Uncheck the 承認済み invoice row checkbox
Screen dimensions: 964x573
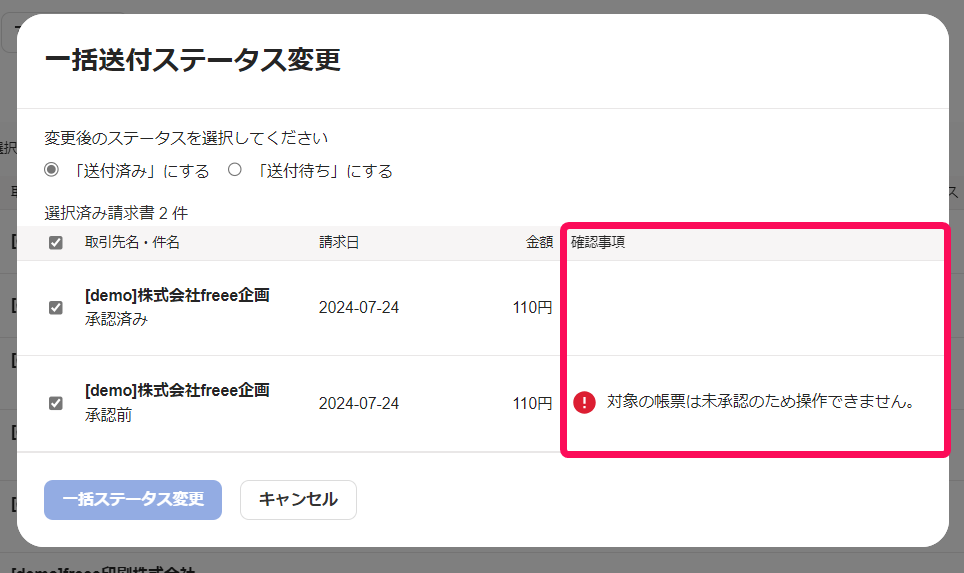point(56,307)
